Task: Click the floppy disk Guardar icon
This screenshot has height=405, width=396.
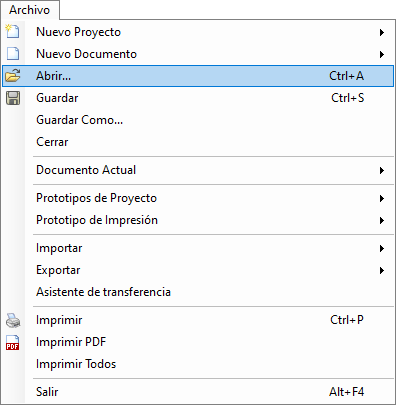Action: click(x=13, y=98)
